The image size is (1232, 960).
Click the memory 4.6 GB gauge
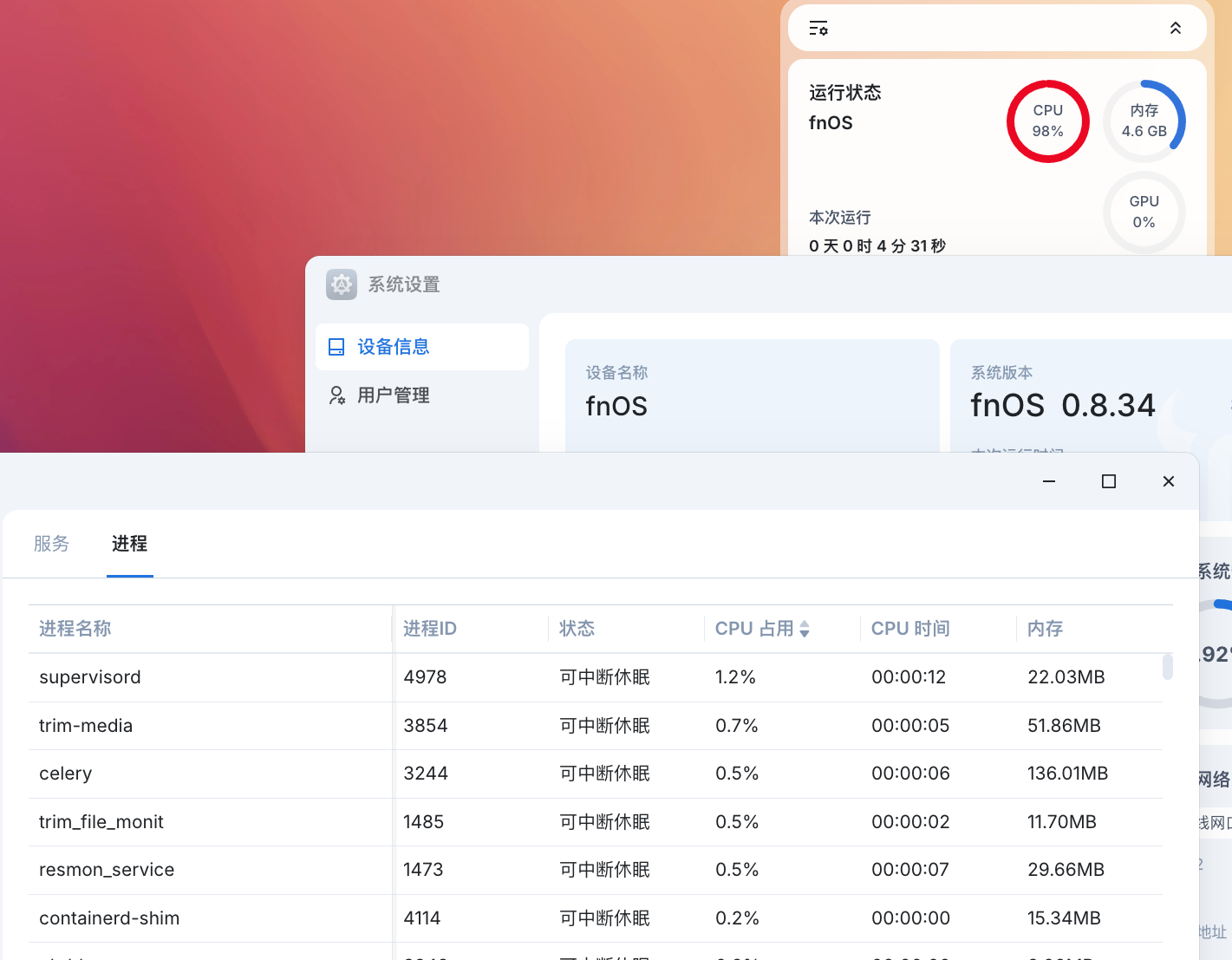coord(1144,121)
